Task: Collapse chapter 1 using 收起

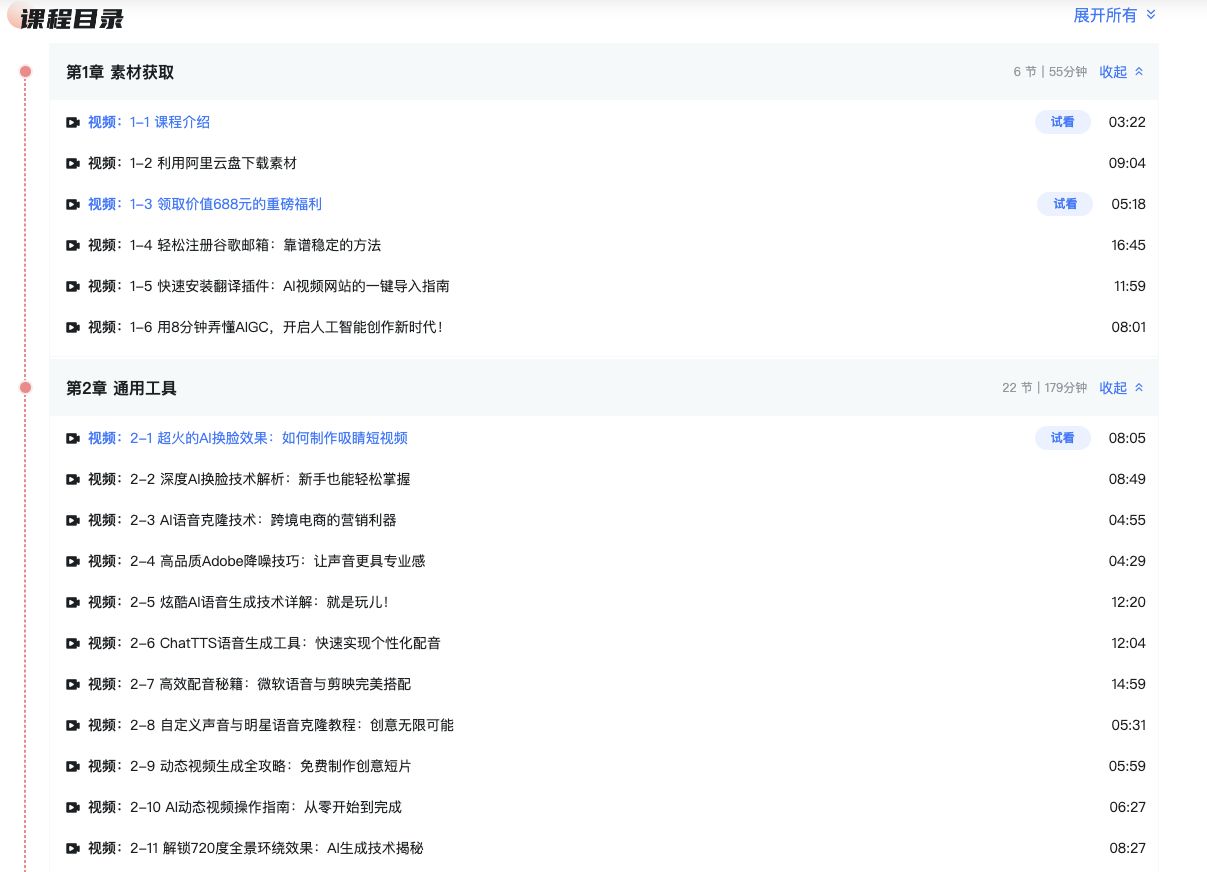Action: [1121, 72]
